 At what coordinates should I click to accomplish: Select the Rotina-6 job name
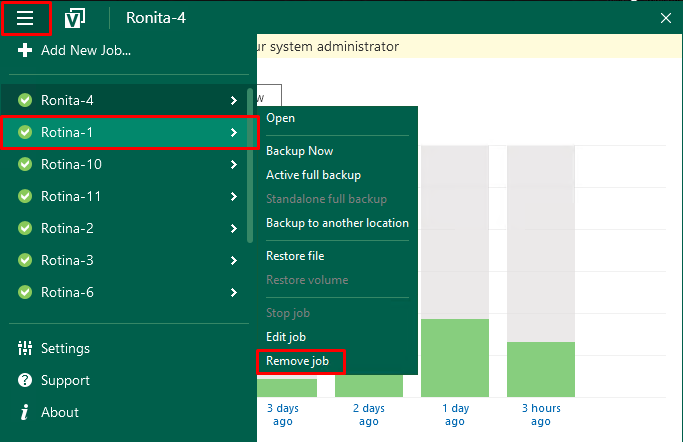coord(67,293)
